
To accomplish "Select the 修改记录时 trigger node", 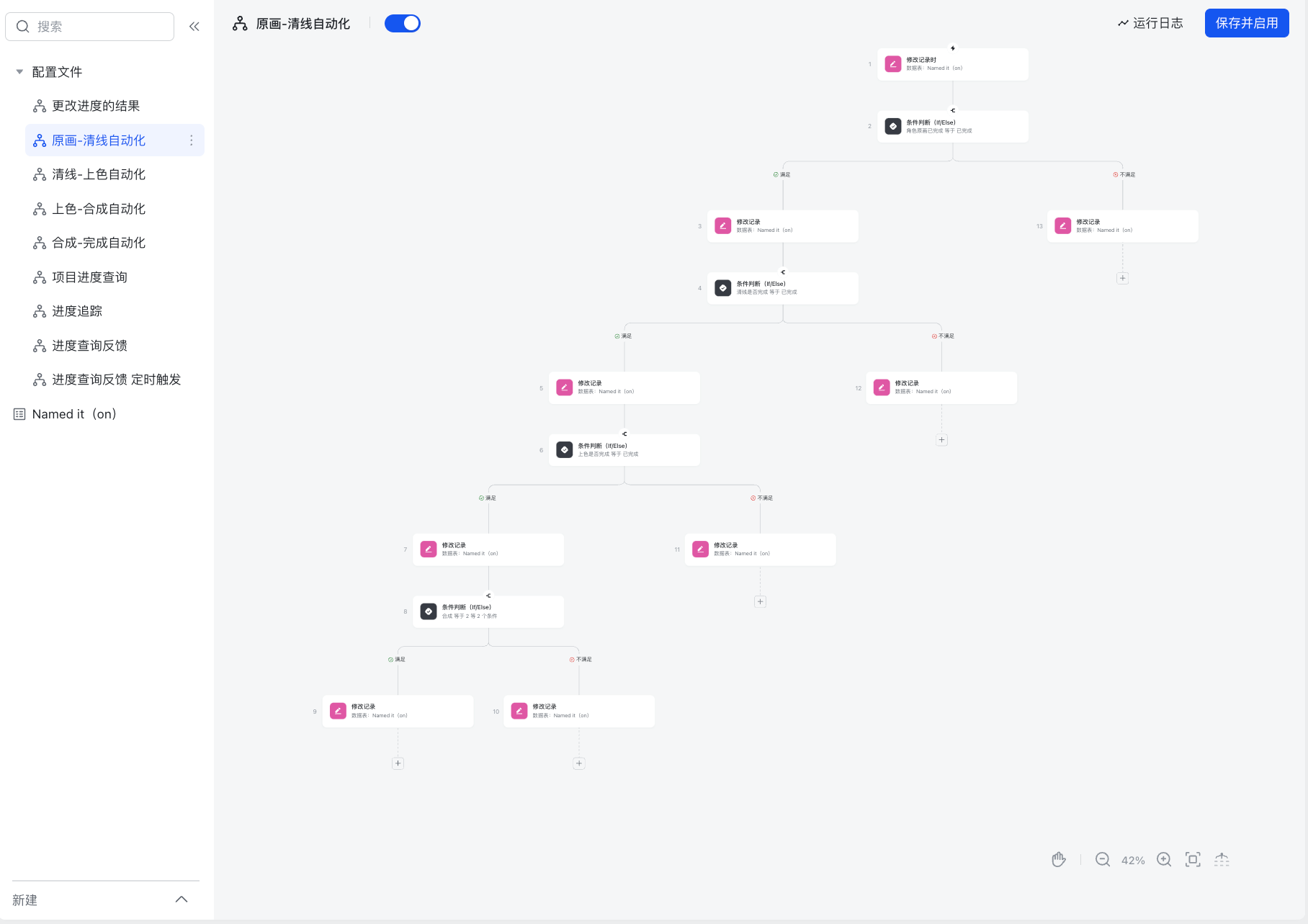I will pos(952,64).
